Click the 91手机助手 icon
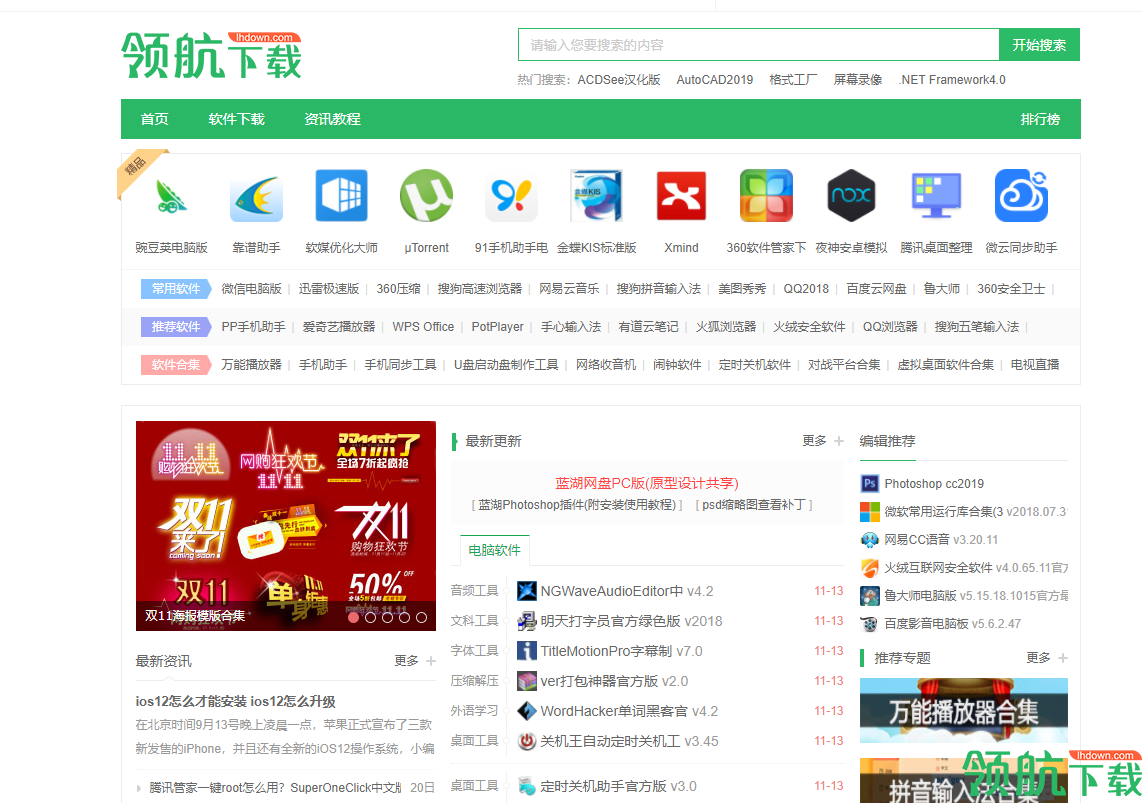Screen dimensions: 1142x803 point(511,196)
